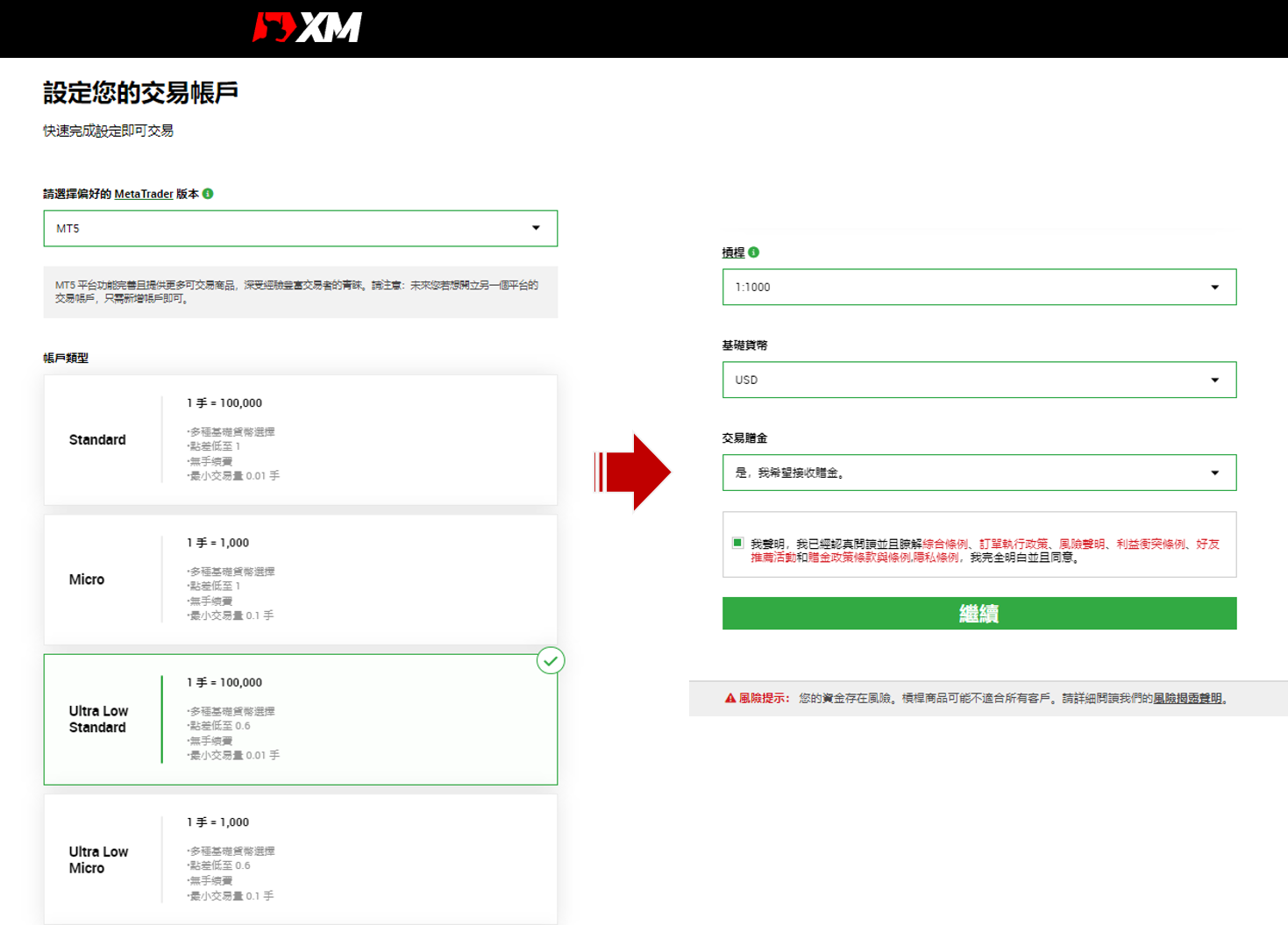
Task: Open the USD base currency dropdown
Action: point(979,380)
